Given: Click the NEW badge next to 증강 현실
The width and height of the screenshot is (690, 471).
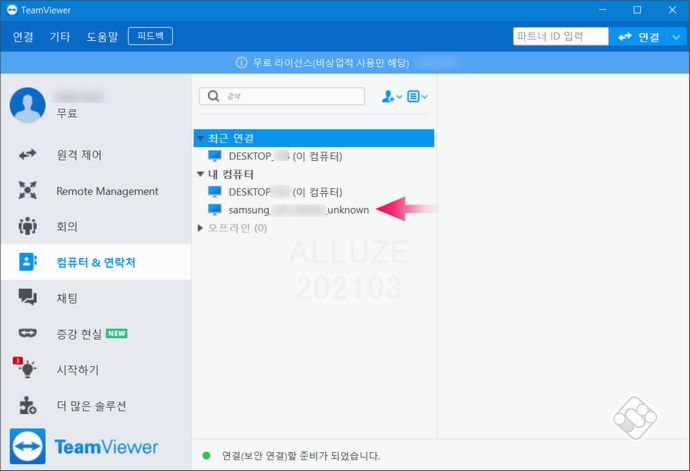Looking at the screenshot, I should pos(117,334).
